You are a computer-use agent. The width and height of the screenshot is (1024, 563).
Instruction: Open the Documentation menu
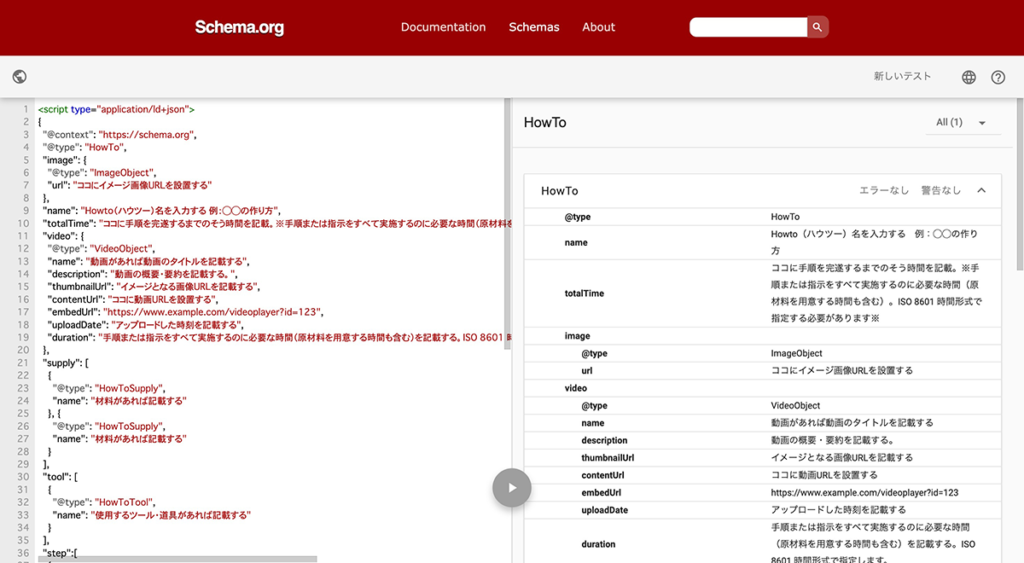coord(443,27)
